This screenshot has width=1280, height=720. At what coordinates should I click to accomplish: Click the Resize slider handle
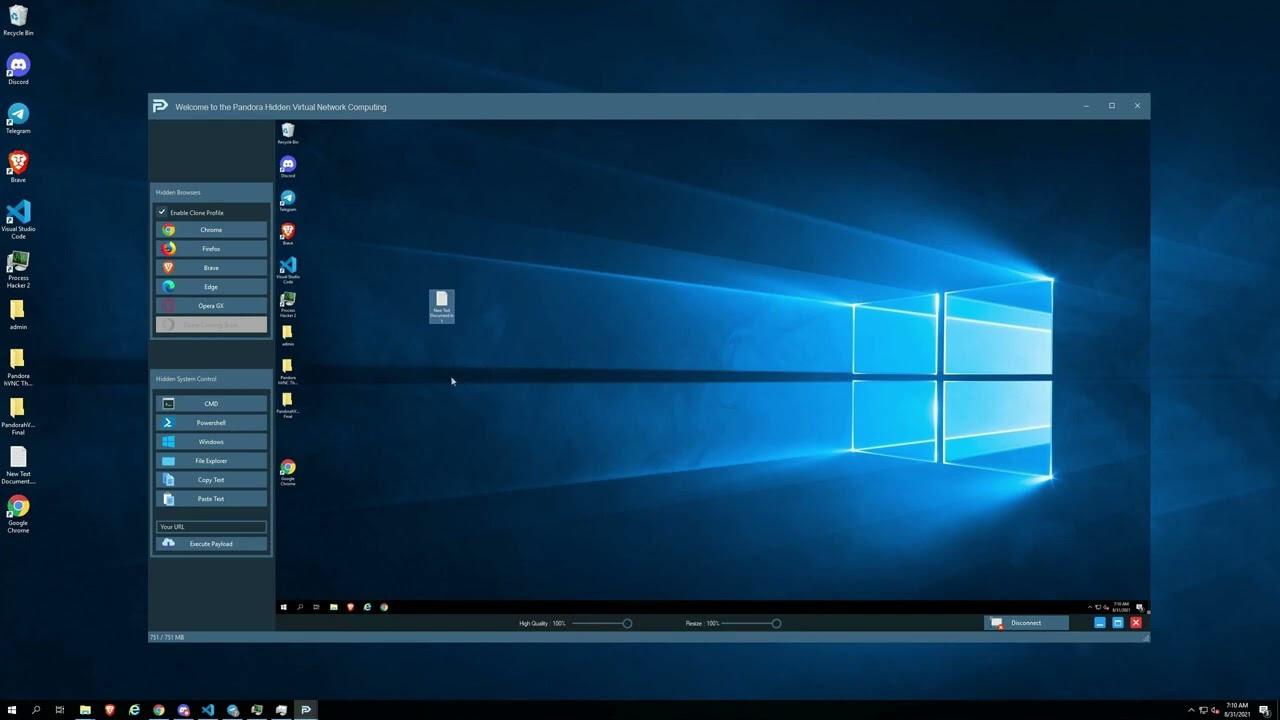[776, 623]
